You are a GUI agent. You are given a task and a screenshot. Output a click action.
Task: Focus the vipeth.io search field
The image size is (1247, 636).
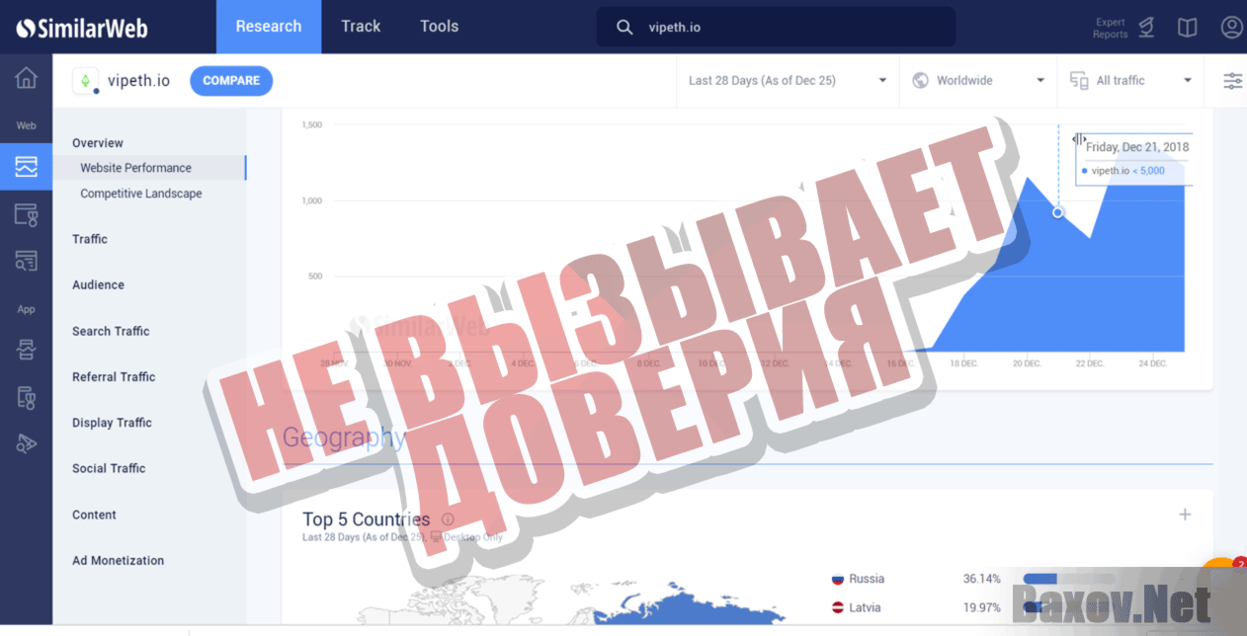(x=776, y=27)
